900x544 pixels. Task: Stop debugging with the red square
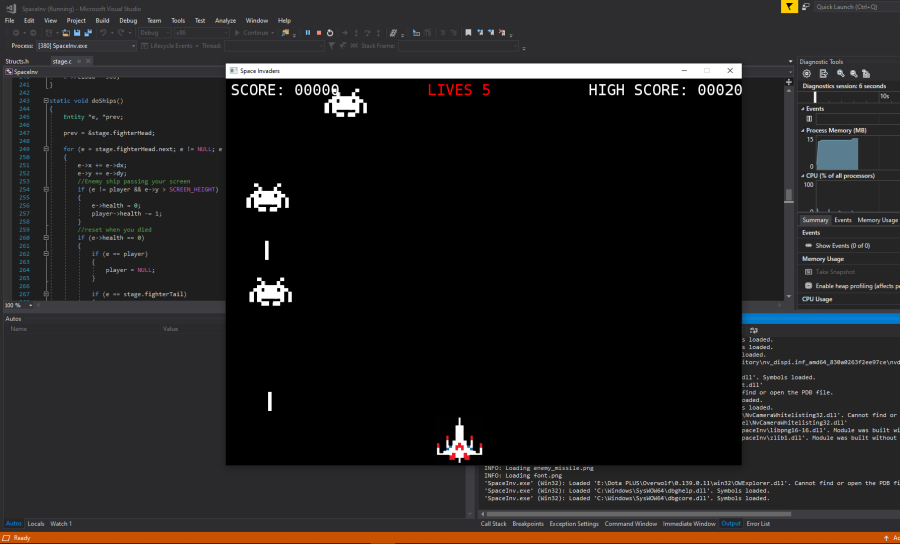[319, 33]
